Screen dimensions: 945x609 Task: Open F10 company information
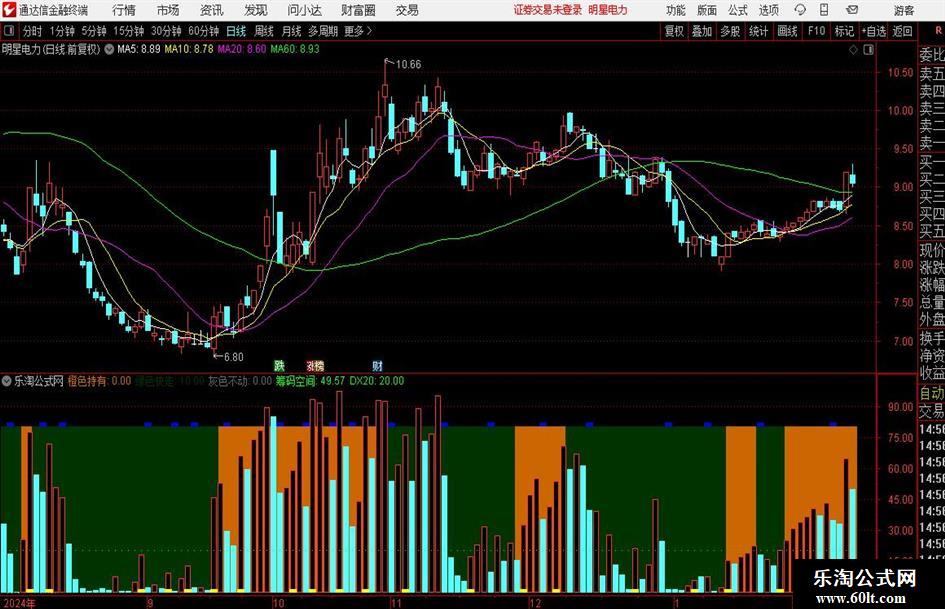(x=817, y=31)
